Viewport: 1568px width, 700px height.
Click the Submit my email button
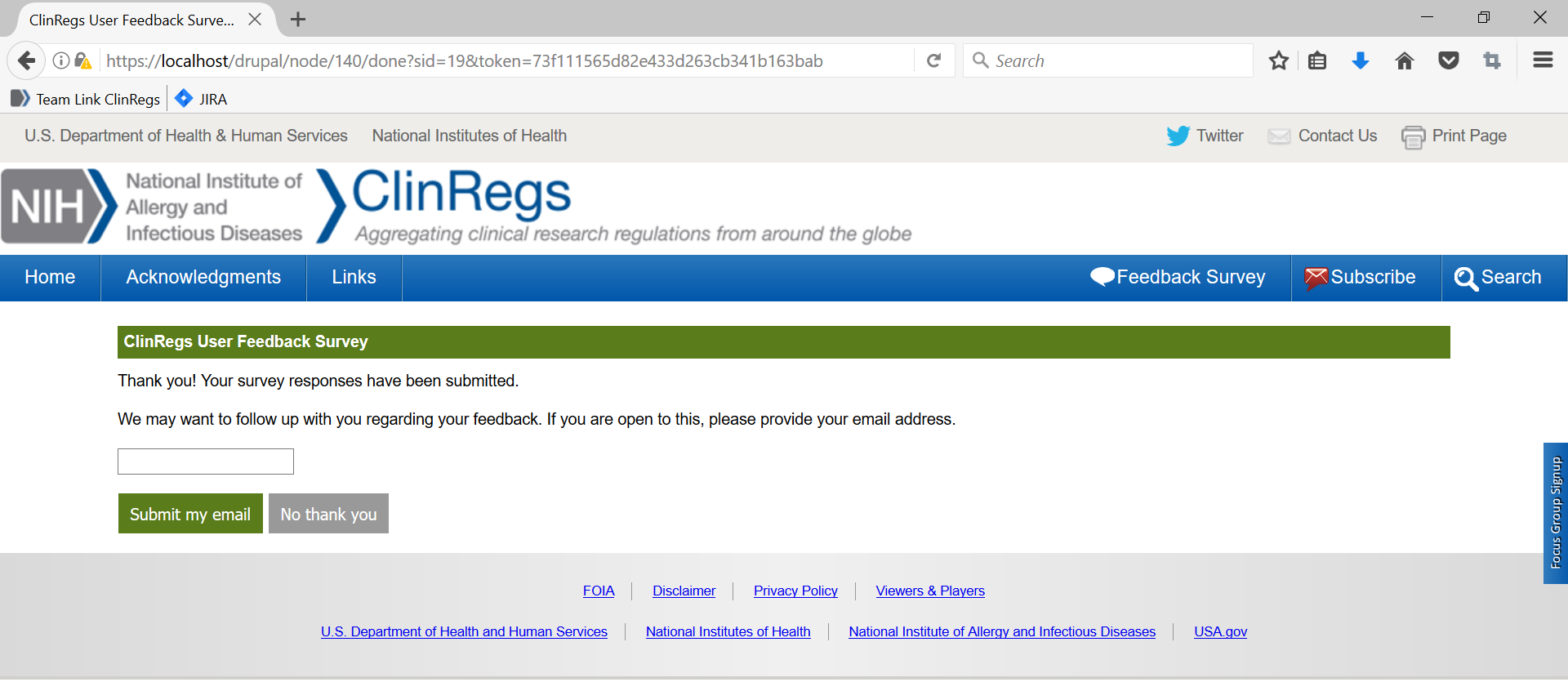(190, 514)
